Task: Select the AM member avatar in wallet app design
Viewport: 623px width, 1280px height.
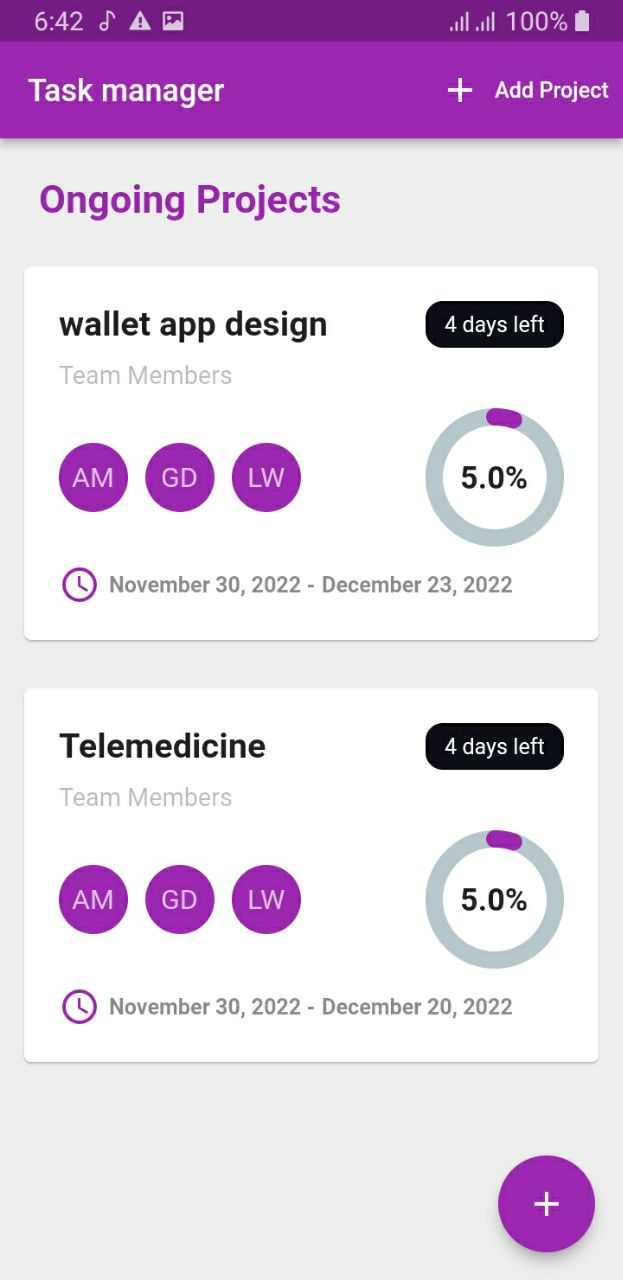Action: 93,477
